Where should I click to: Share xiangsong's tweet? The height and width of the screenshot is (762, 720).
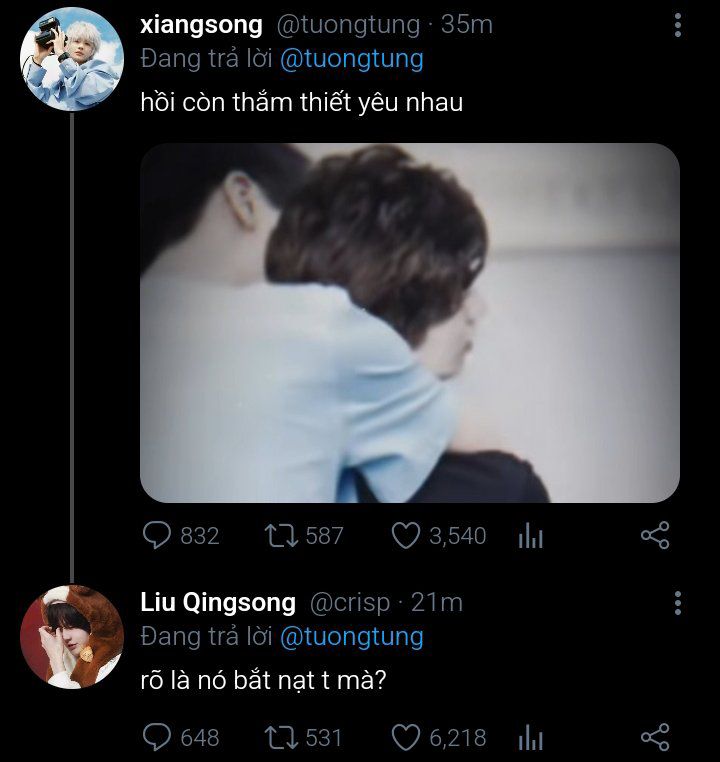click(x=654, y=536)
